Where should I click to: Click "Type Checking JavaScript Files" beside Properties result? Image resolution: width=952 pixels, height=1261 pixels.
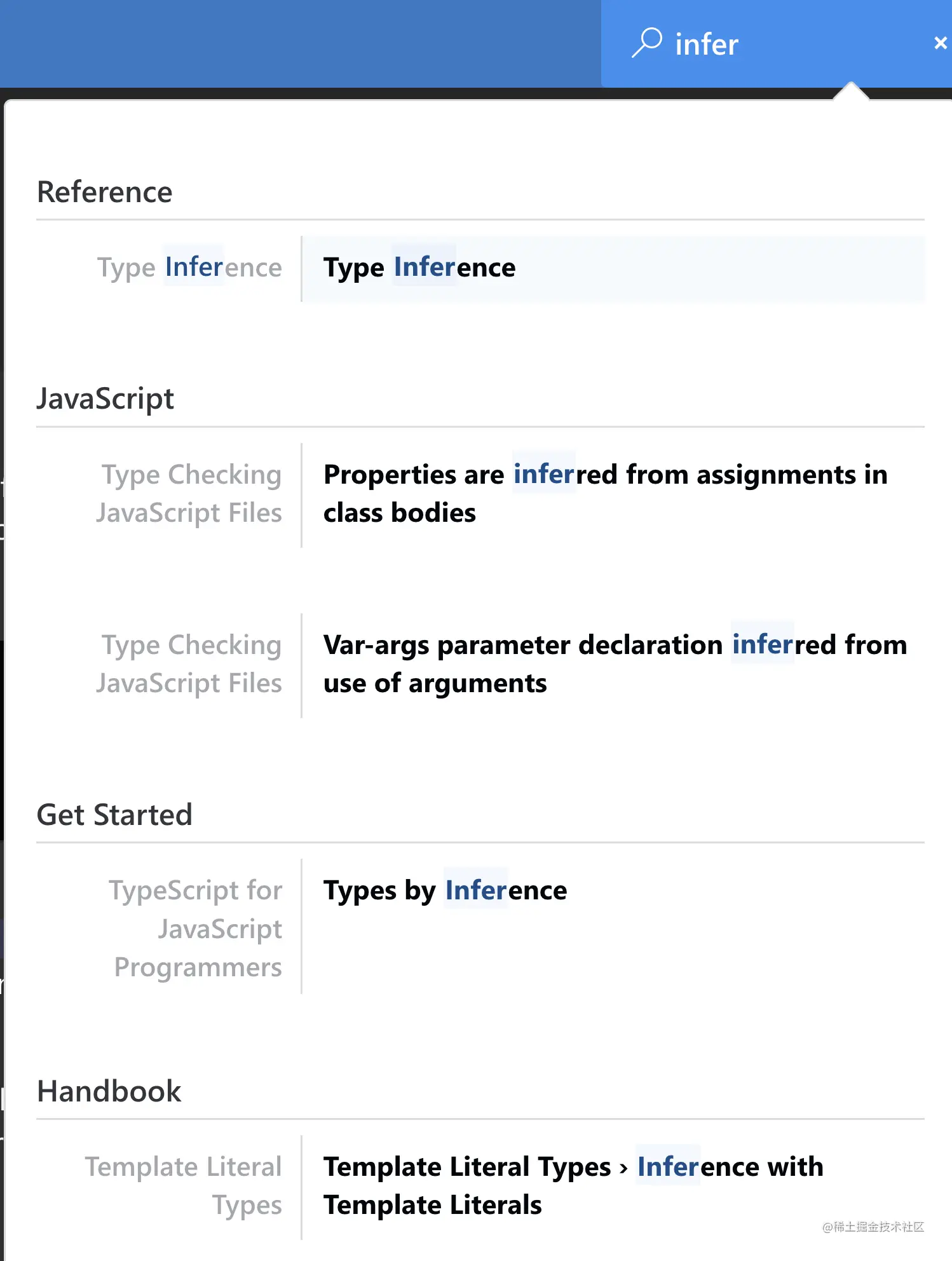[189, 494]
